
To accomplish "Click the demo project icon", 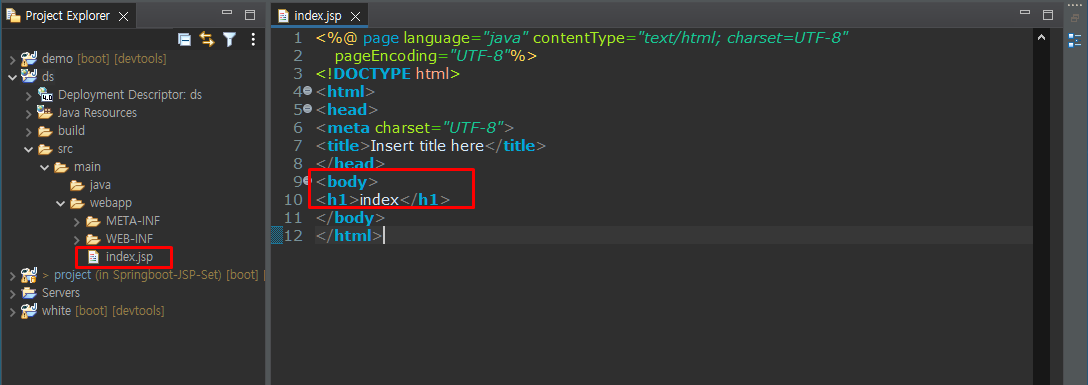I will click(x=28, y=58).
